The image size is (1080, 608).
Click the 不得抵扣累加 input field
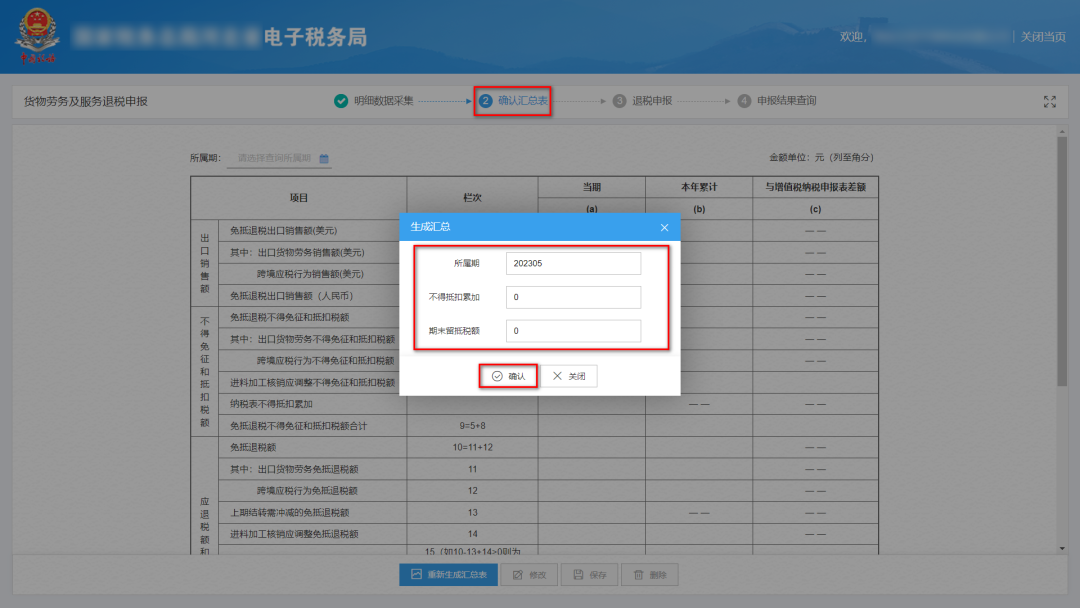(573, 297)
